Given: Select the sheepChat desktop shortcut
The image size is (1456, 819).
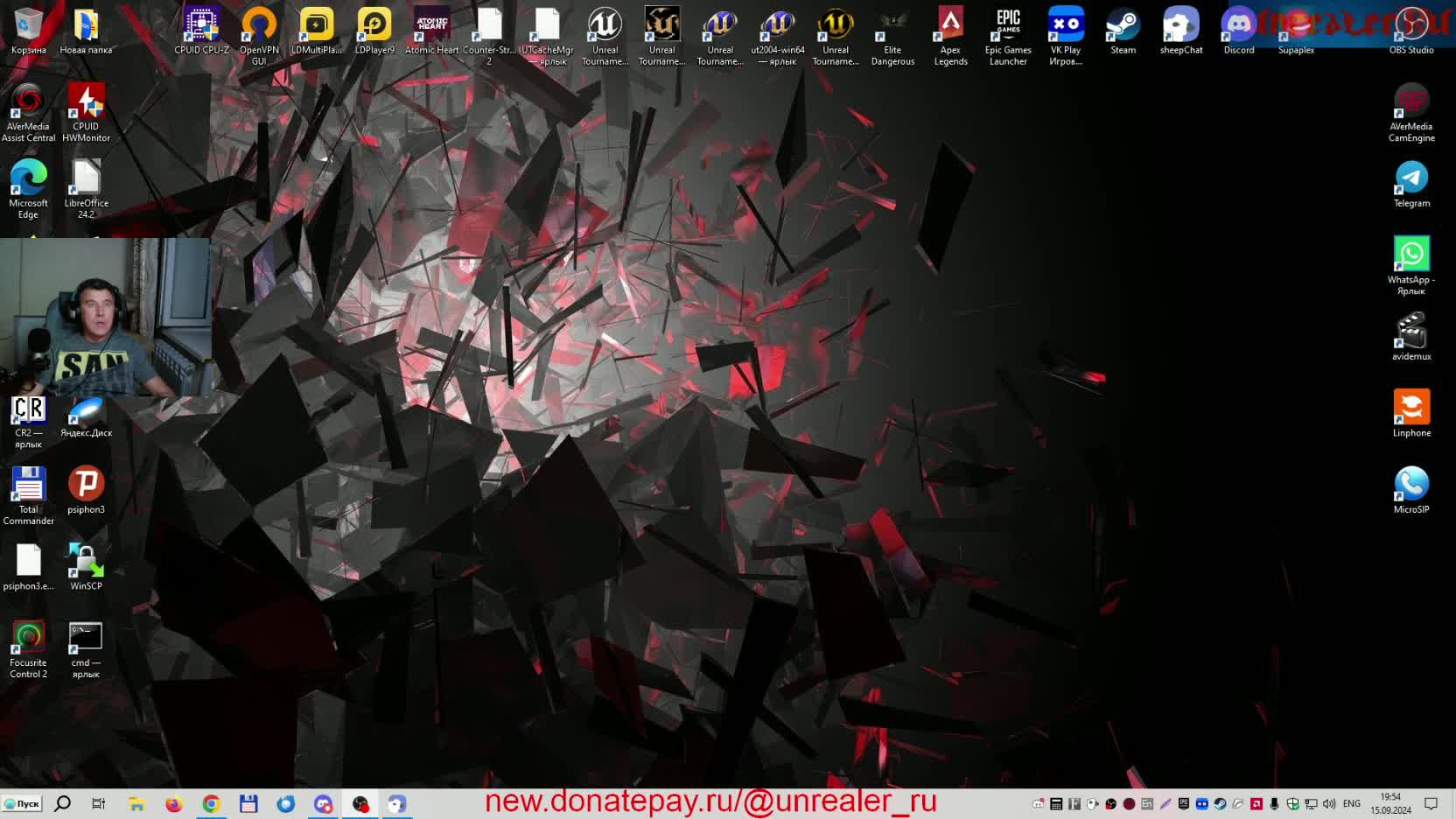Looking at the screenshot, I should coord(1181,31).
